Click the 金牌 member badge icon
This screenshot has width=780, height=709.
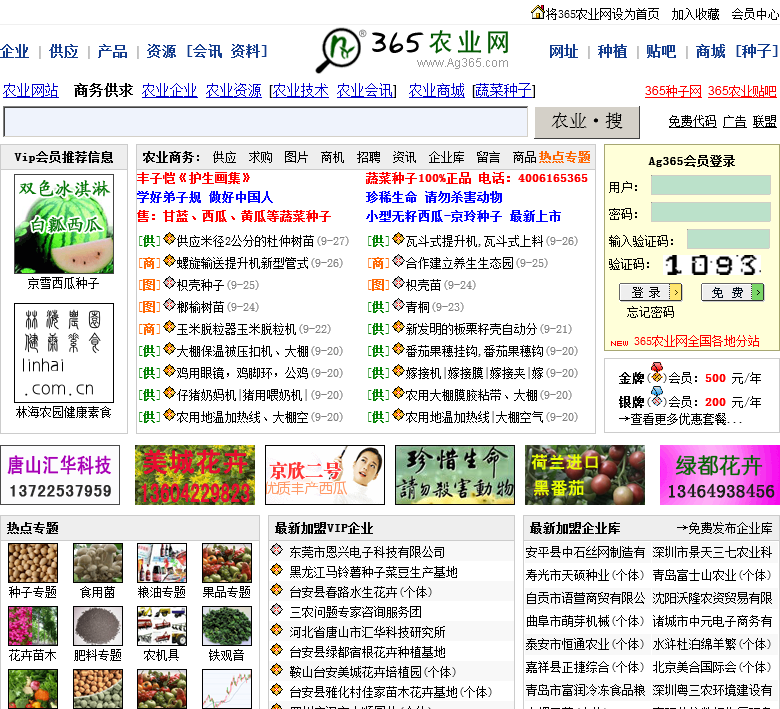tap(657, 373)
